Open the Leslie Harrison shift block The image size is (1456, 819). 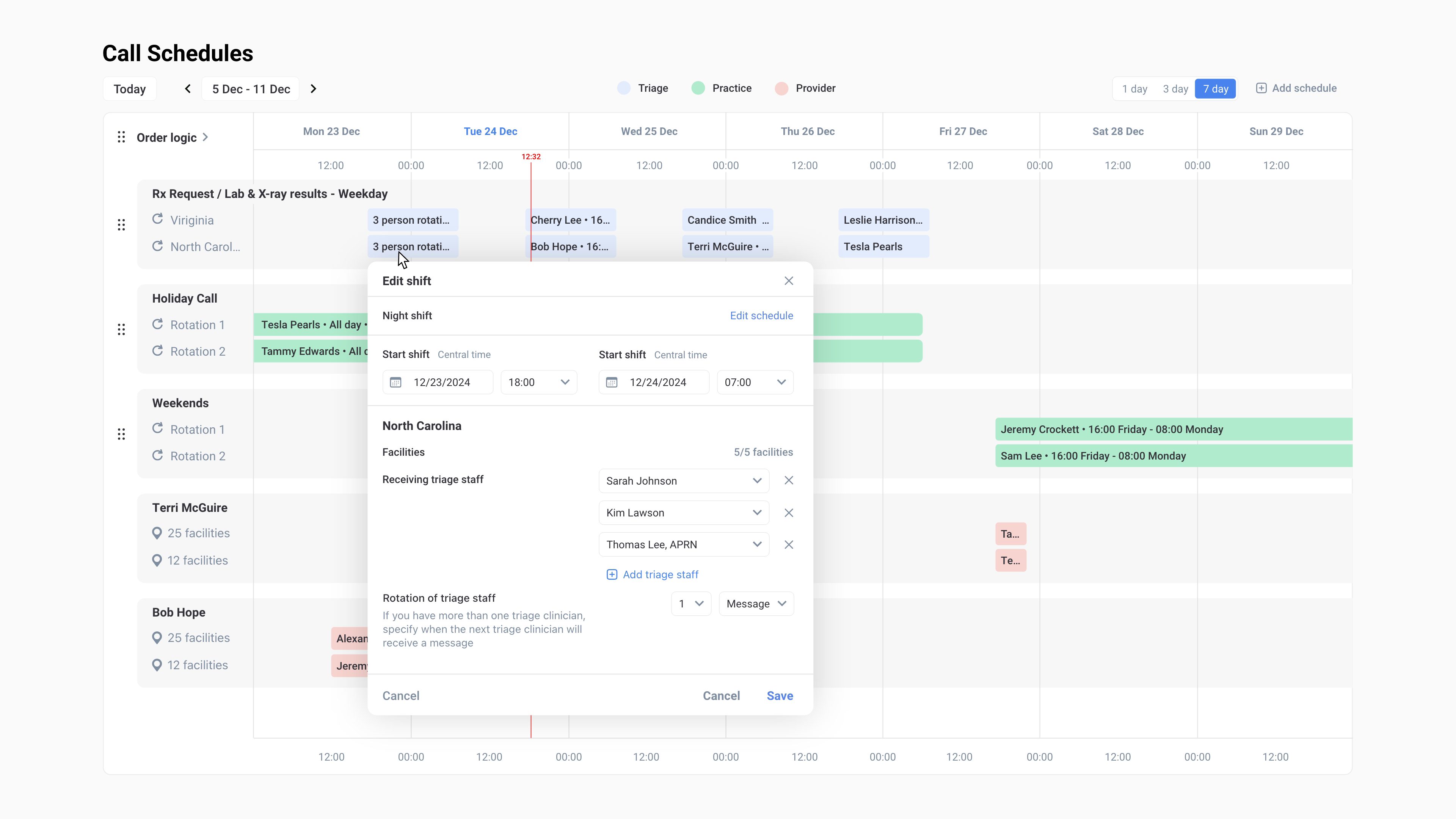[x=884, y=220]
